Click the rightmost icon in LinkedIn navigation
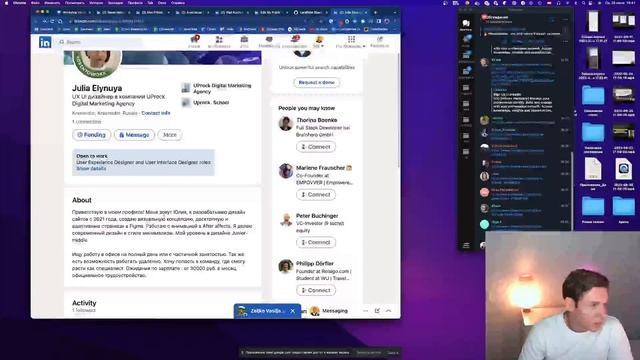 pyautogui.click(x=380, y=42)
